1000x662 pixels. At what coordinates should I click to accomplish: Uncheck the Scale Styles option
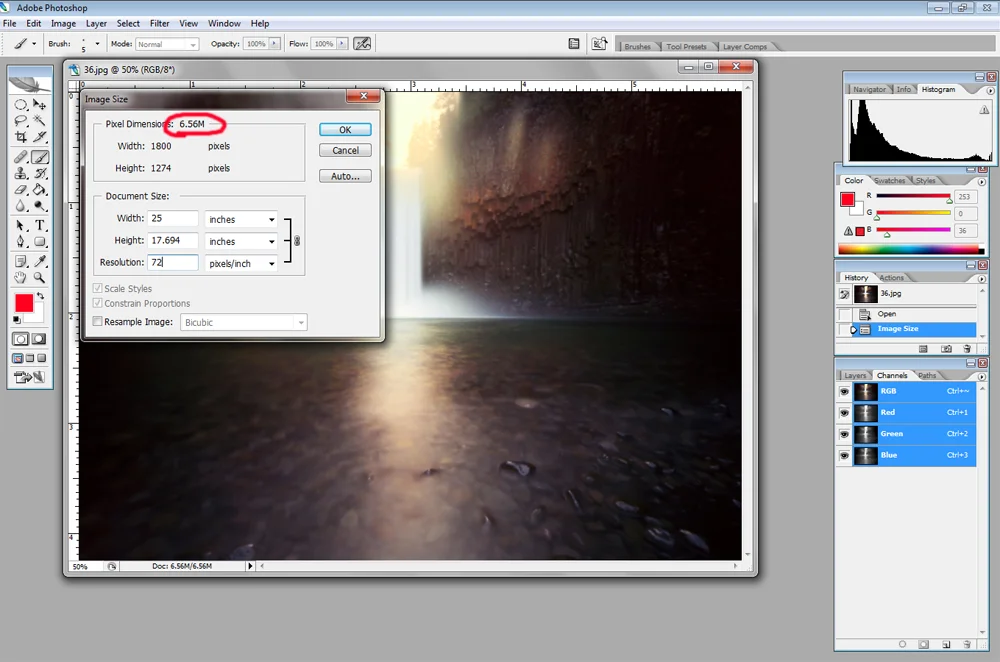pyautogui.click(x=97, y=288)
